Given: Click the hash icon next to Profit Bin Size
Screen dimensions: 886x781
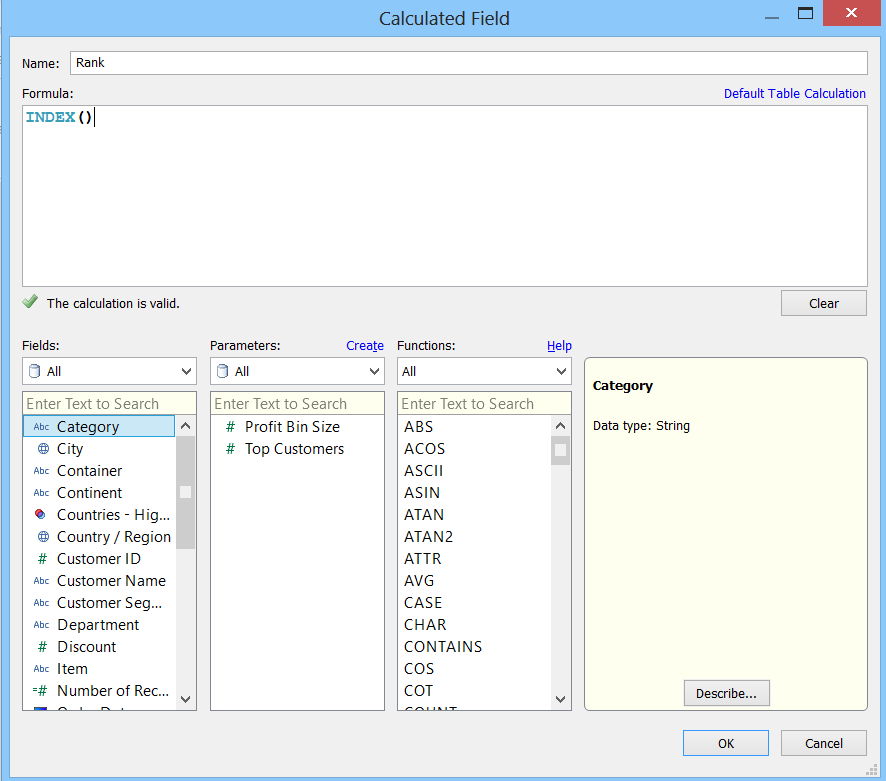Looking at the screenshot, I should click(230, 427).
